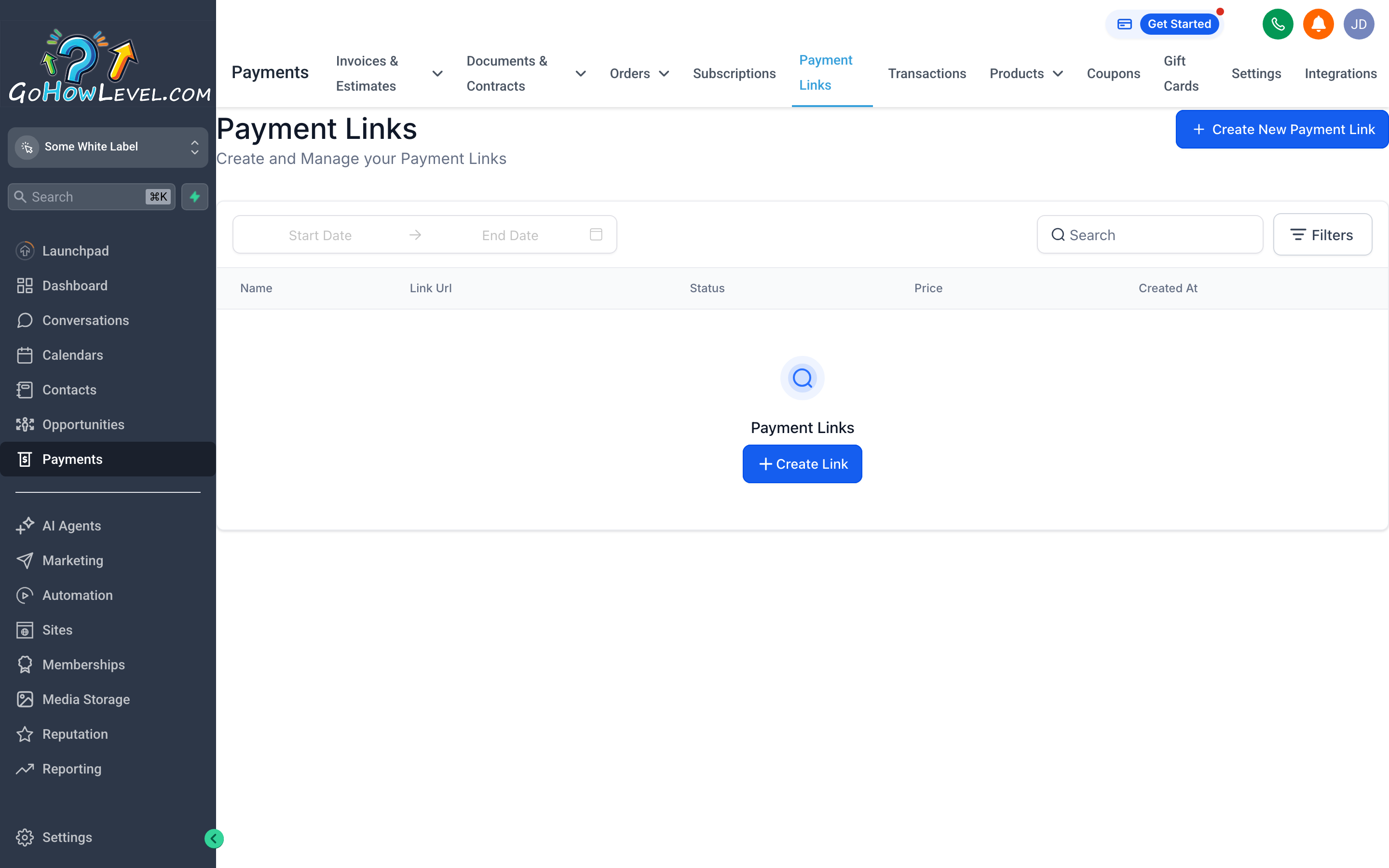Viewport: 1389px width, 868px height.
Task: Open the Coupons tab
Action: [1113, 73]
